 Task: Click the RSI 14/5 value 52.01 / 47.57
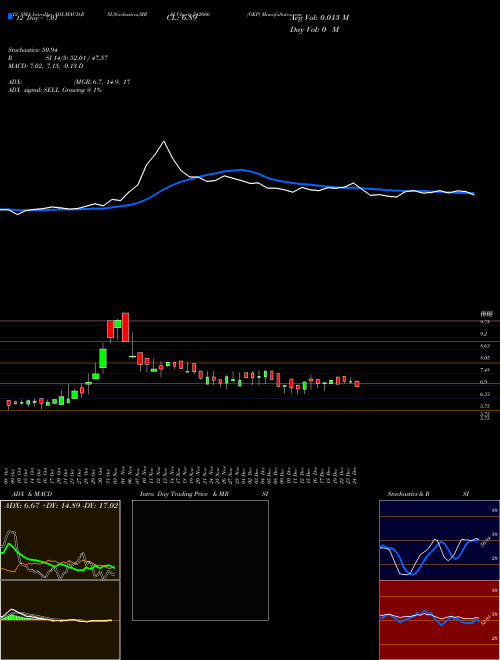(77, 58)
